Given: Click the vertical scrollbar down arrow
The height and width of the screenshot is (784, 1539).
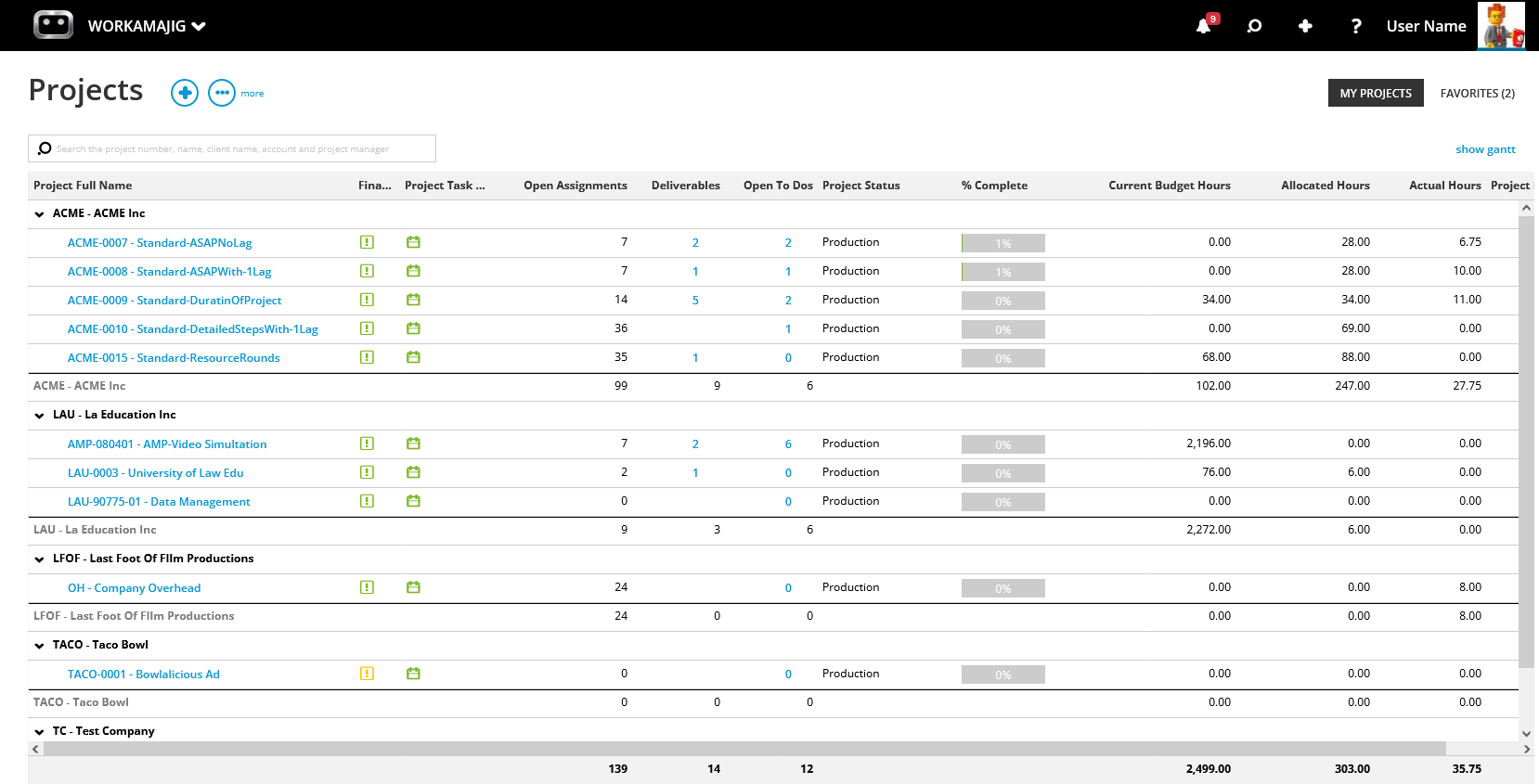Looking at the screenshot, I should coord(1526,733).
